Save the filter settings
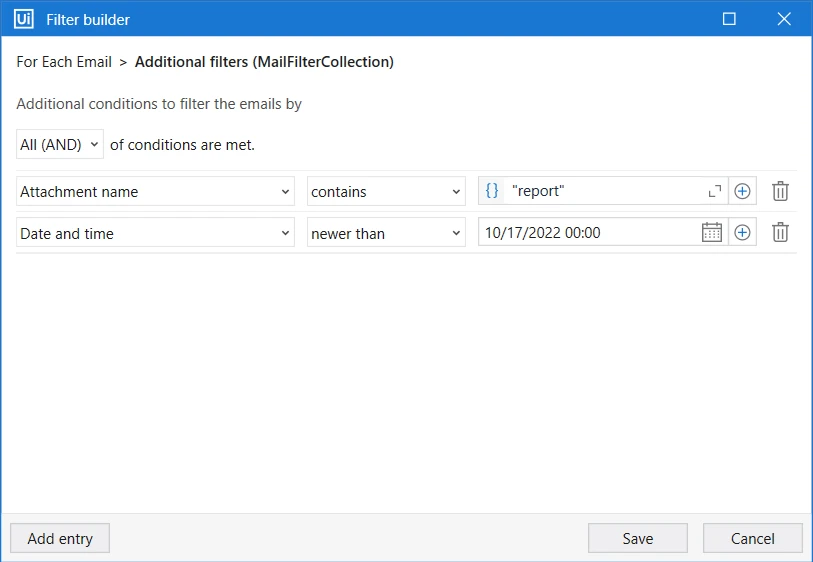The image size is (813, 562). pos(638,538)
